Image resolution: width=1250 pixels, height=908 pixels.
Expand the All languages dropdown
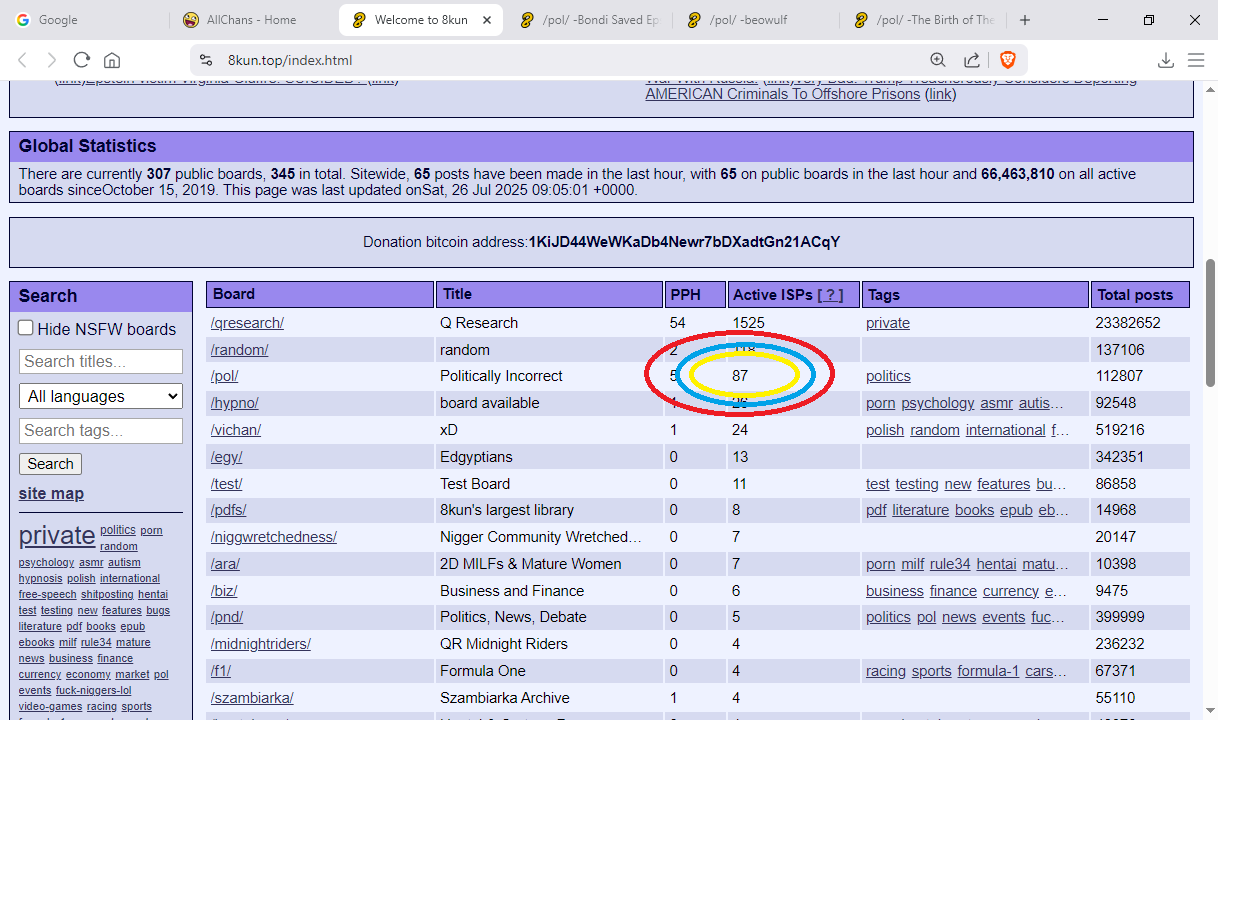(101, 396)
